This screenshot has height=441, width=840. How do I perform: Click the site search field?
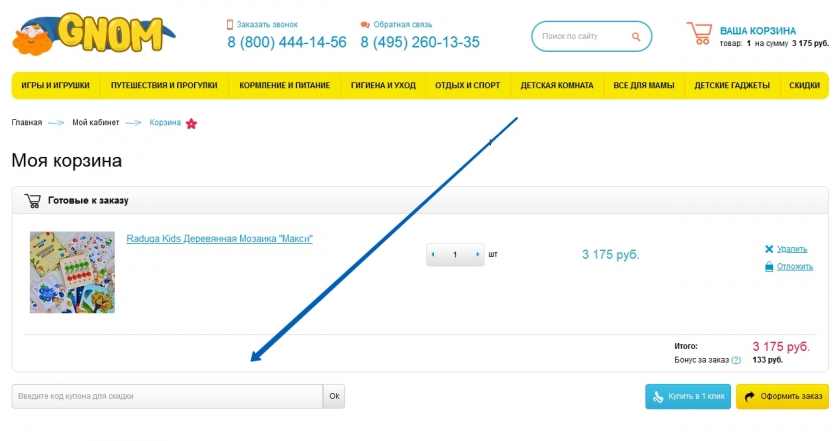[x=582, y=37]
